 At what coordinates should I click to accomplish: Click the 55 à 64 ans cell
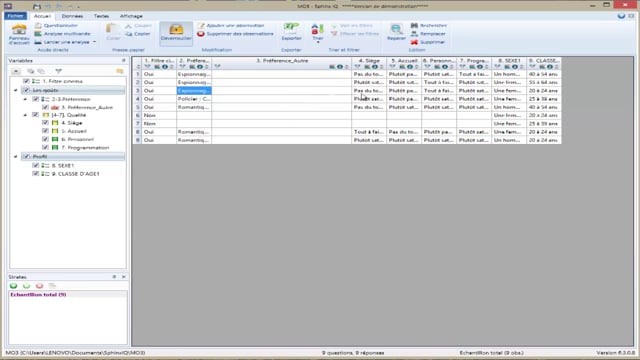tap(544, 82)
